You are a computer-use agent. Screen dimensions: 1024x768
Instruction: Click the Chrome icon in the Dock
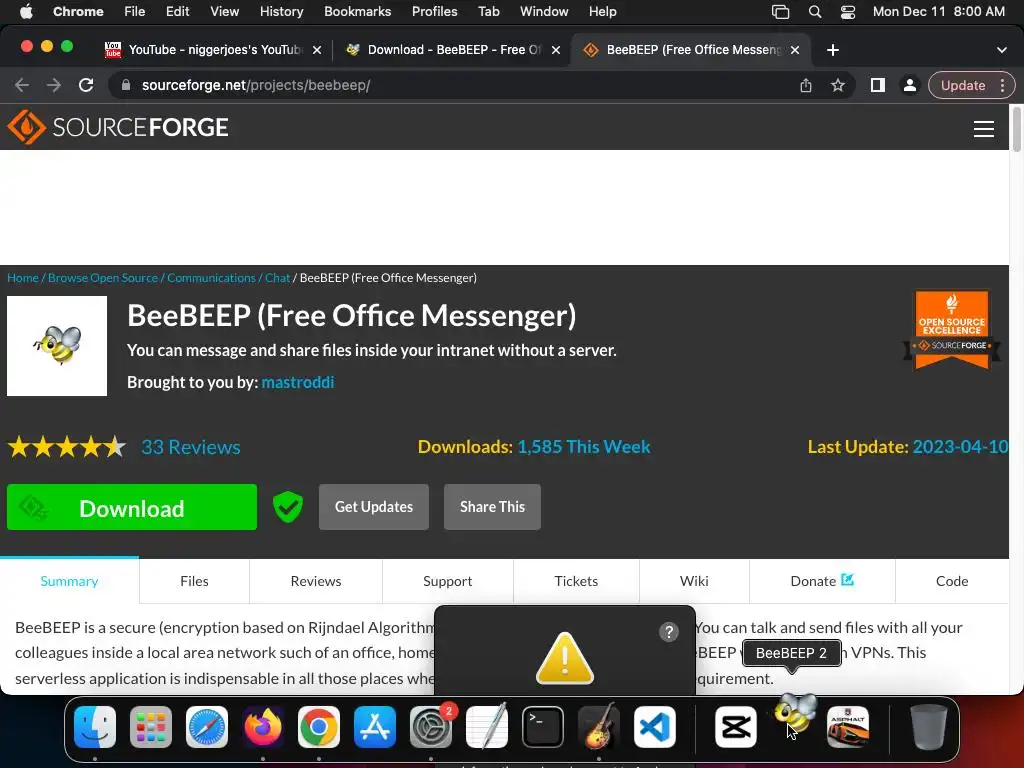point(319,726)
